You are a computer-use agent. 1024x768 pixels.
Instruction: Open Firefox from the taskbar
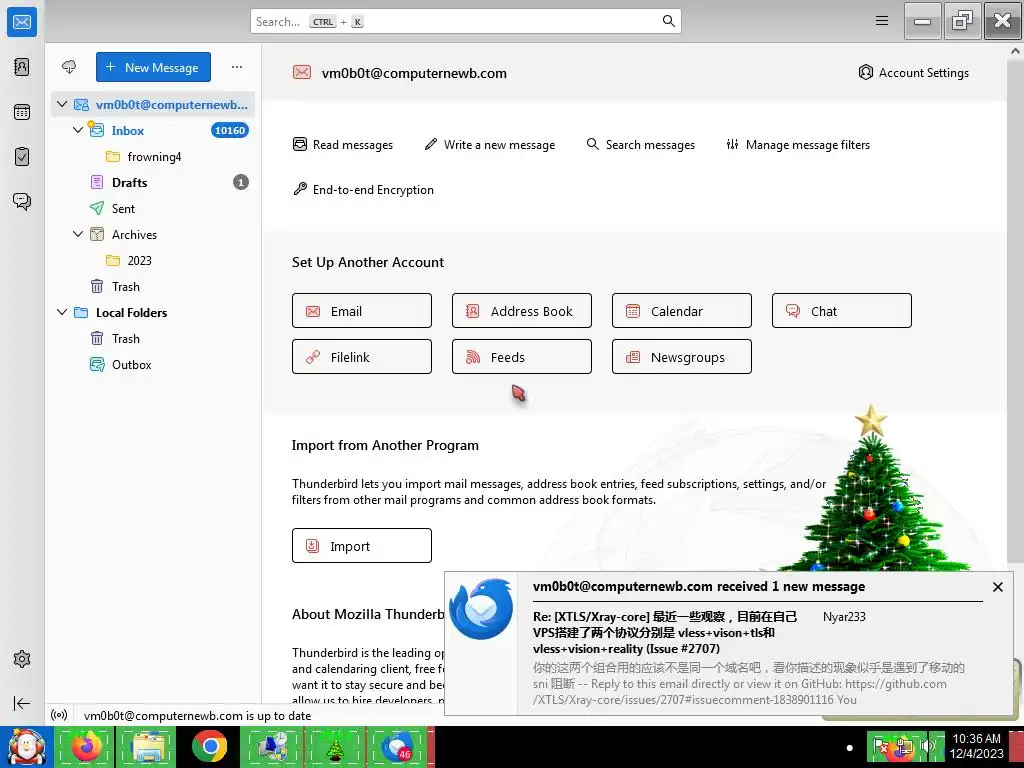pos(86,746)
